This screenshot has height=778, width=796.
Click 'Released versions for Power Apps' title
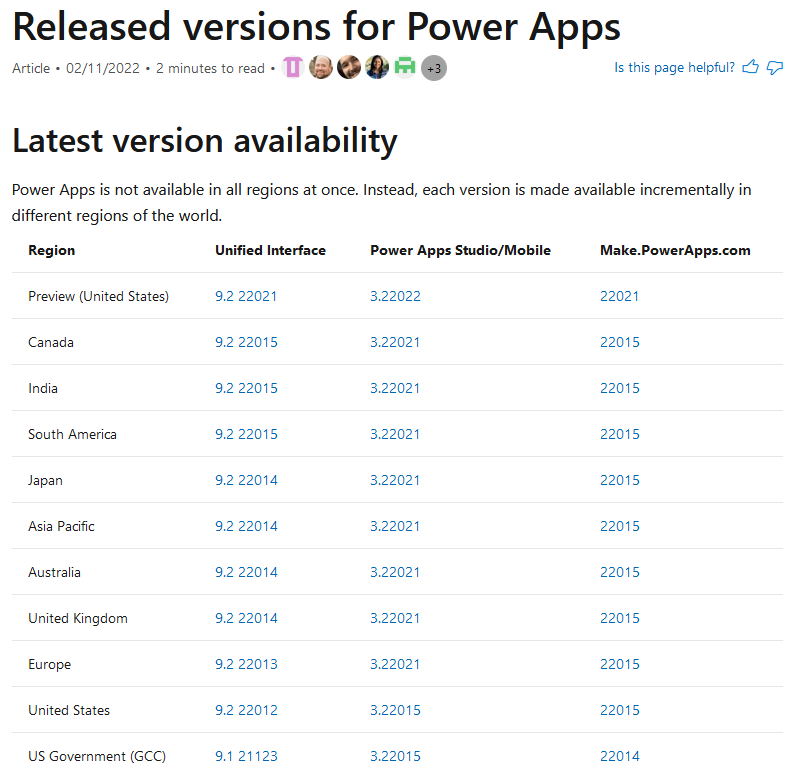pyautogui.click(x=316, y=27)
